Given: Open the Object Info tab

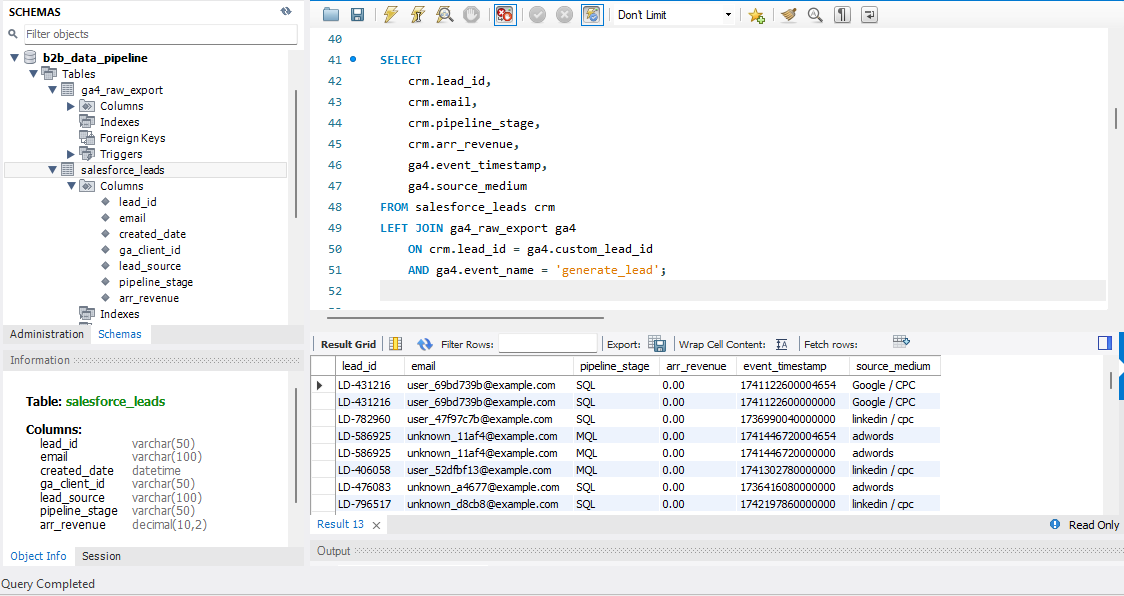Looking at the screenshot, I should 38,556.
